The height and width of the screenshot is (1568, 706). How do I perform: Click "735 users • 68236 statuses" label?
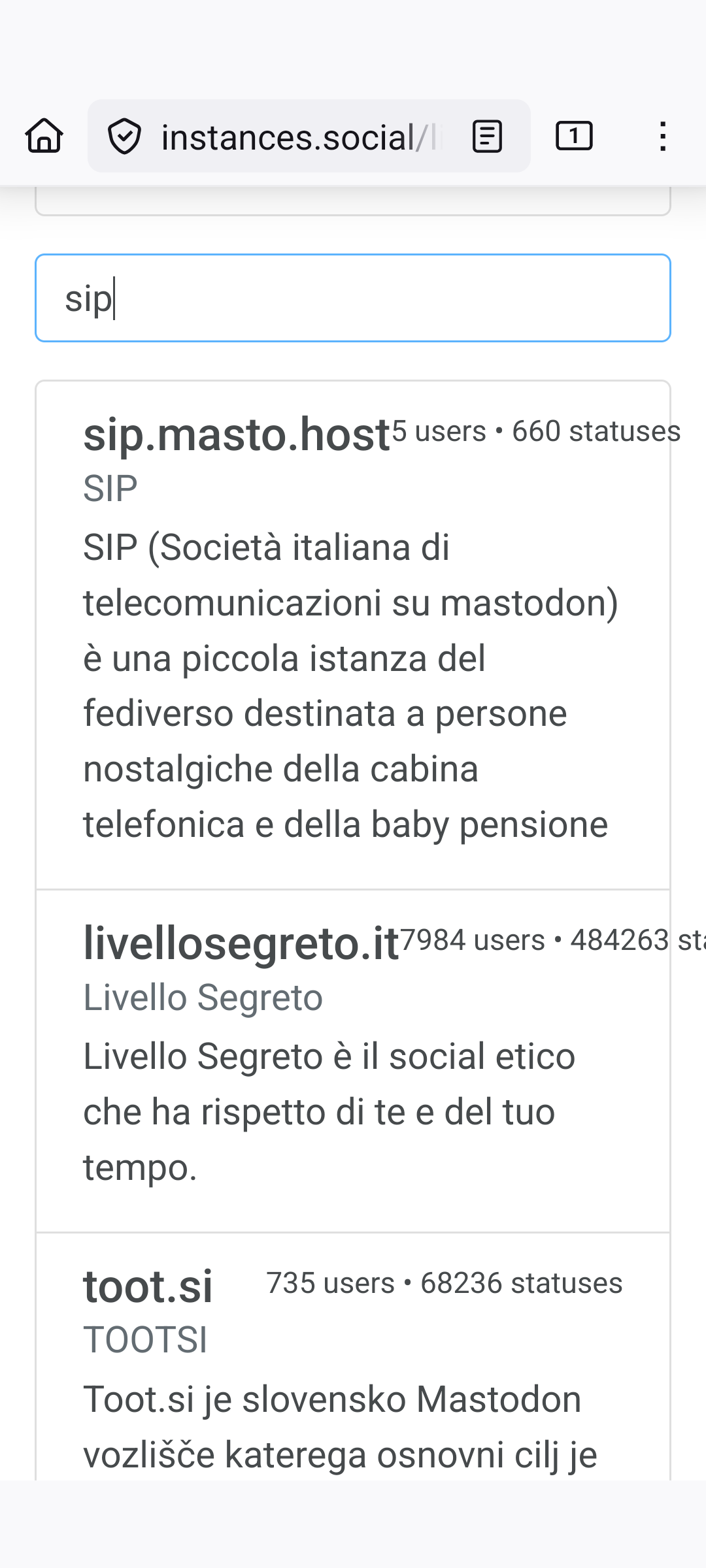click(444, 1283)
